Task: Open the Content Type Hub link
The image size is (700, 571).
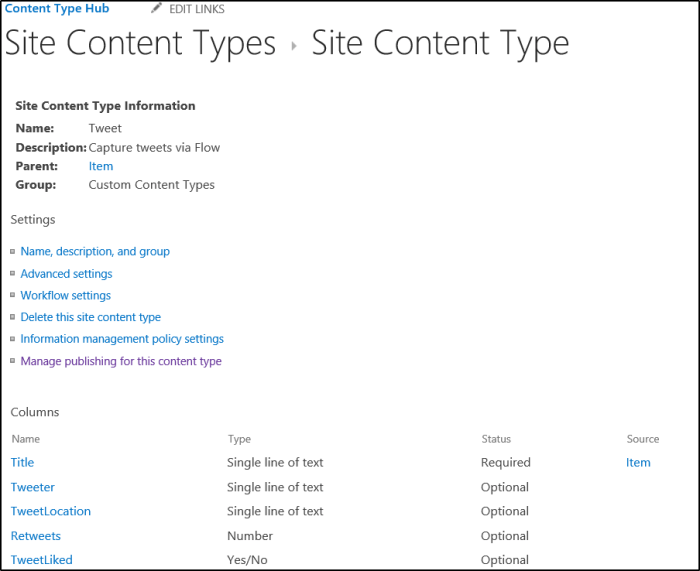Action: (x=58, y=9)
